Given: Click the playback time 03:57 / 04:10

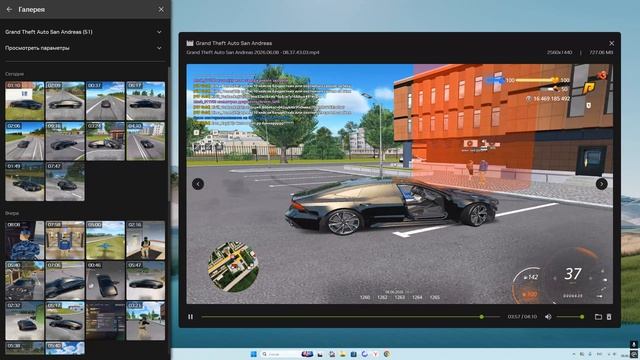Looking at the screenshot, I should (x=522, y=317).
